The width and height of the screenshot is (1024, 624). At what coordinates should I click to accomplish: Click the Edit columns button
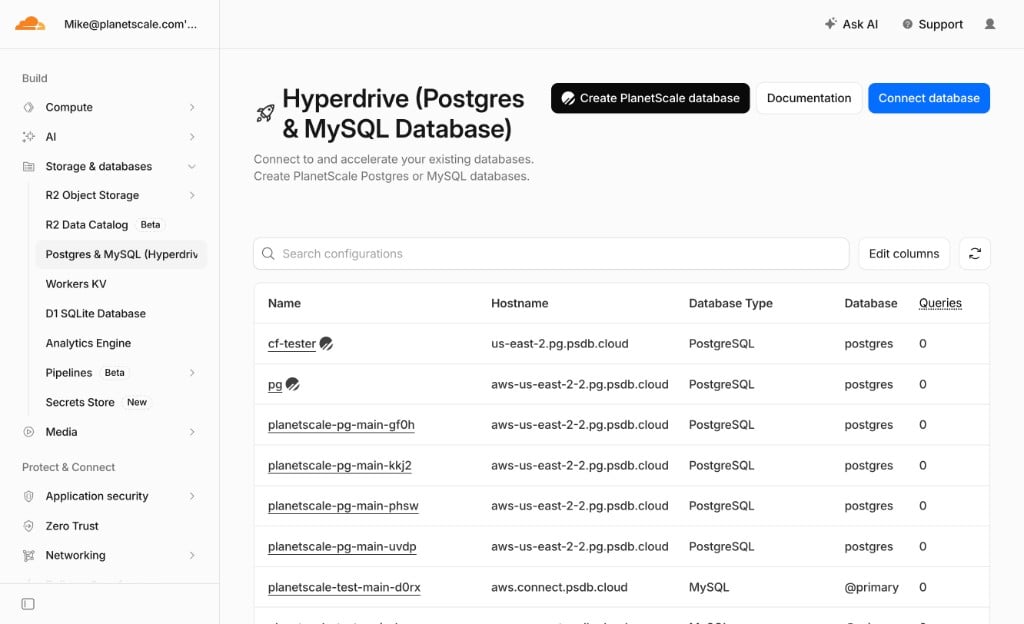[904, 253]
